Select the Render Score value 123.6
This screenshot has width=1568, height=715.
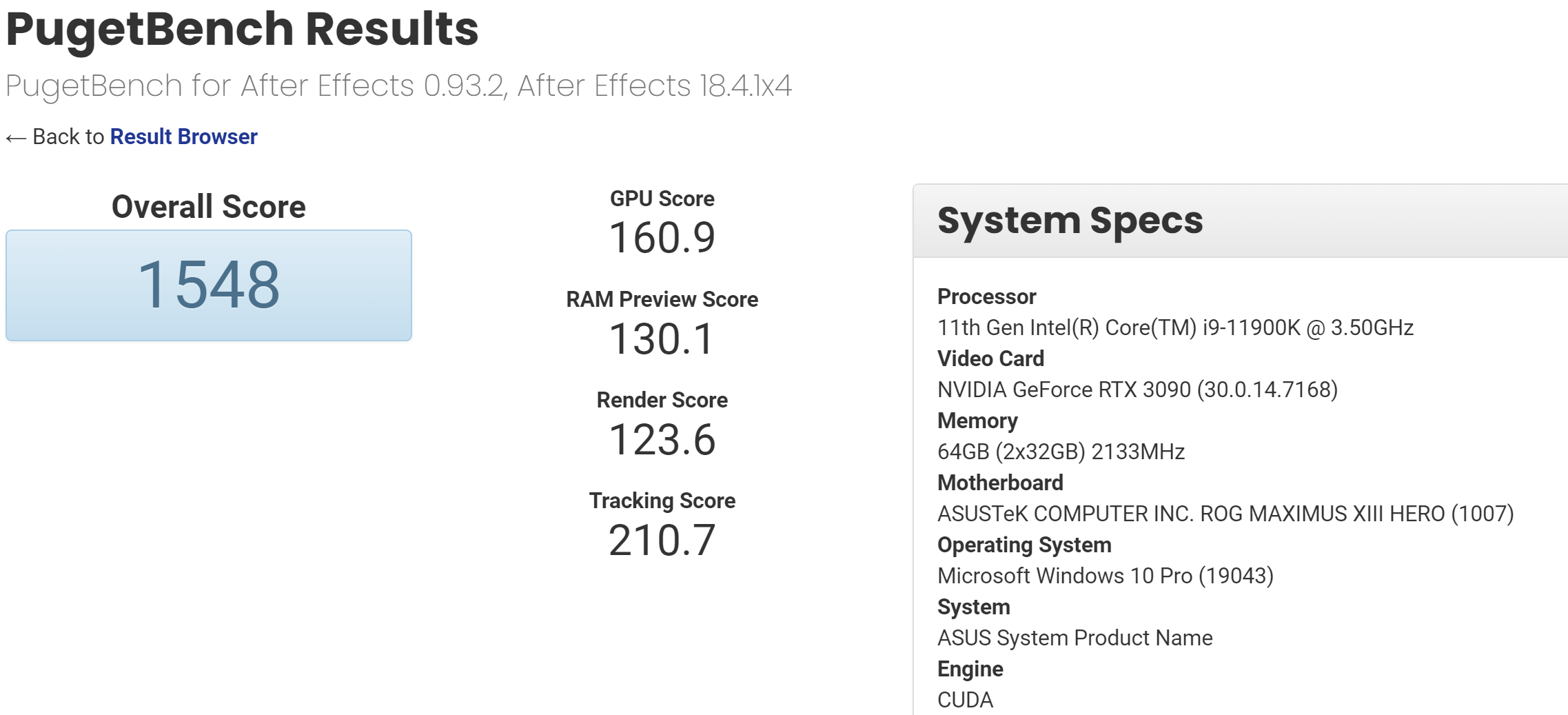click(x=662, y=440)
